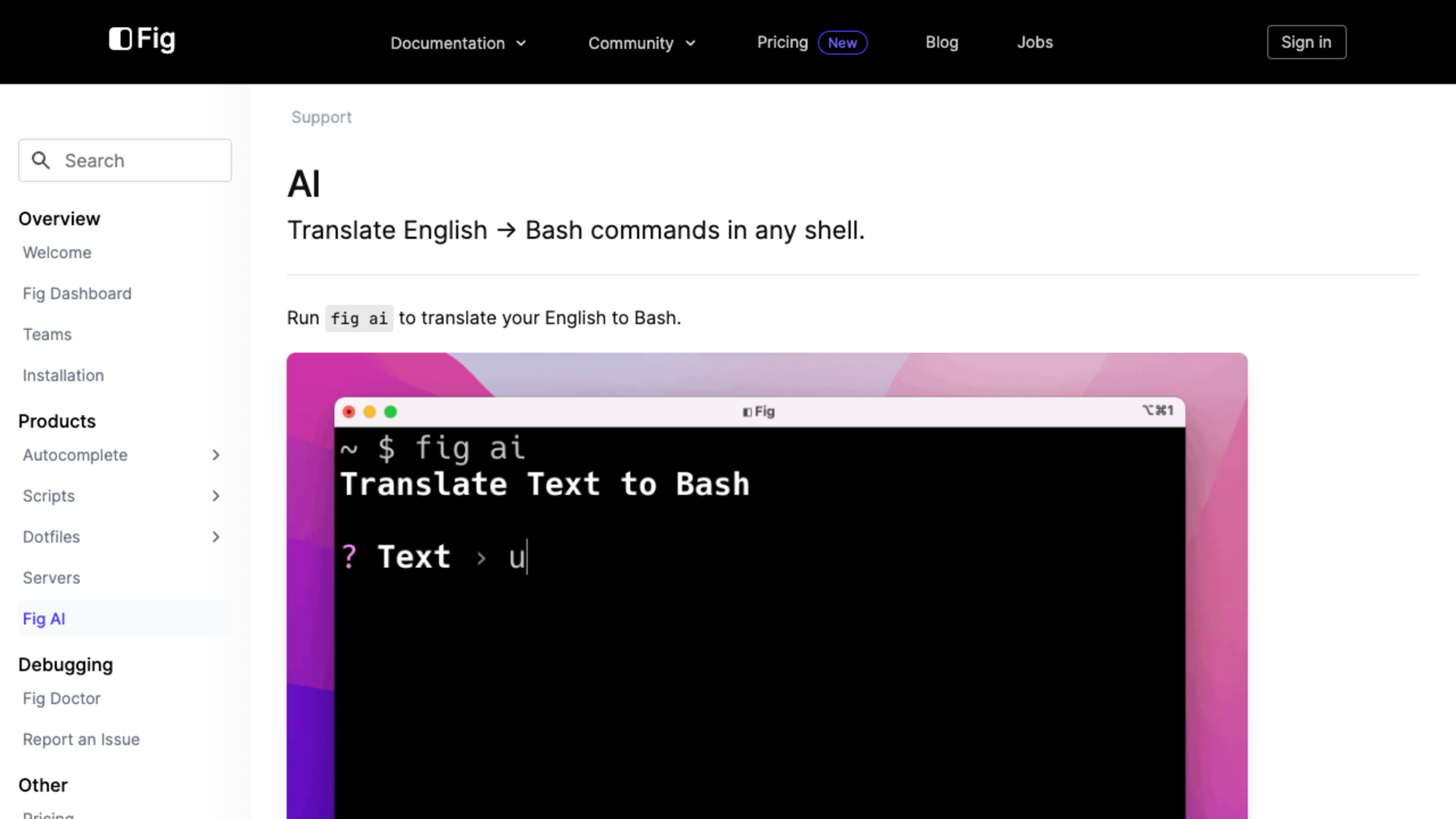Select the Fig AI sidebar item
The width and height of the screenshot is (1456, 819).
(x=125, y=619)
